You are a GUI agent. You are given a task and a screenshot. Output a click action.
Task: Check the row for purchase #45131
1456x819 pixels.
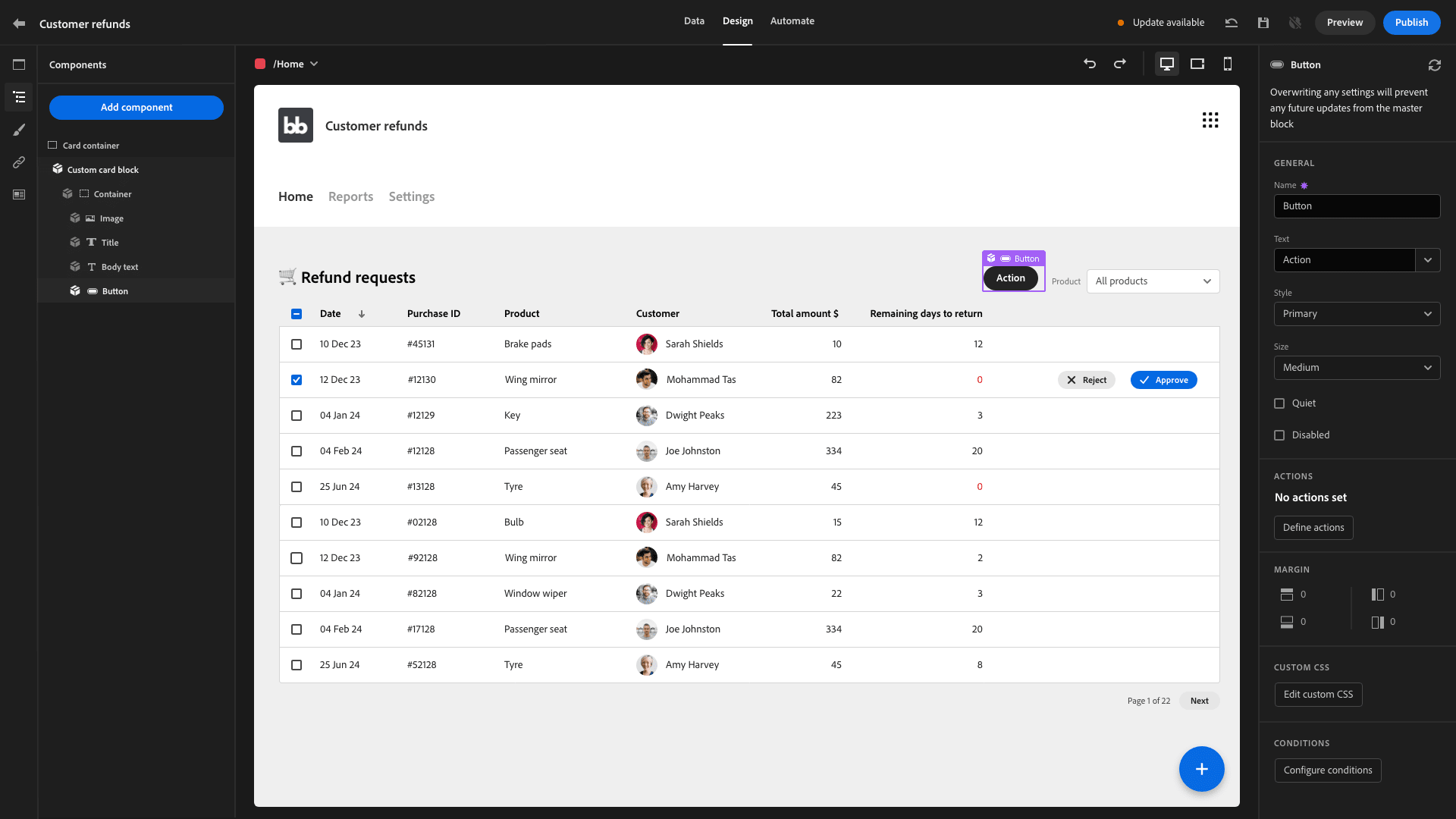pyautogui.click(x=297, y=344)
